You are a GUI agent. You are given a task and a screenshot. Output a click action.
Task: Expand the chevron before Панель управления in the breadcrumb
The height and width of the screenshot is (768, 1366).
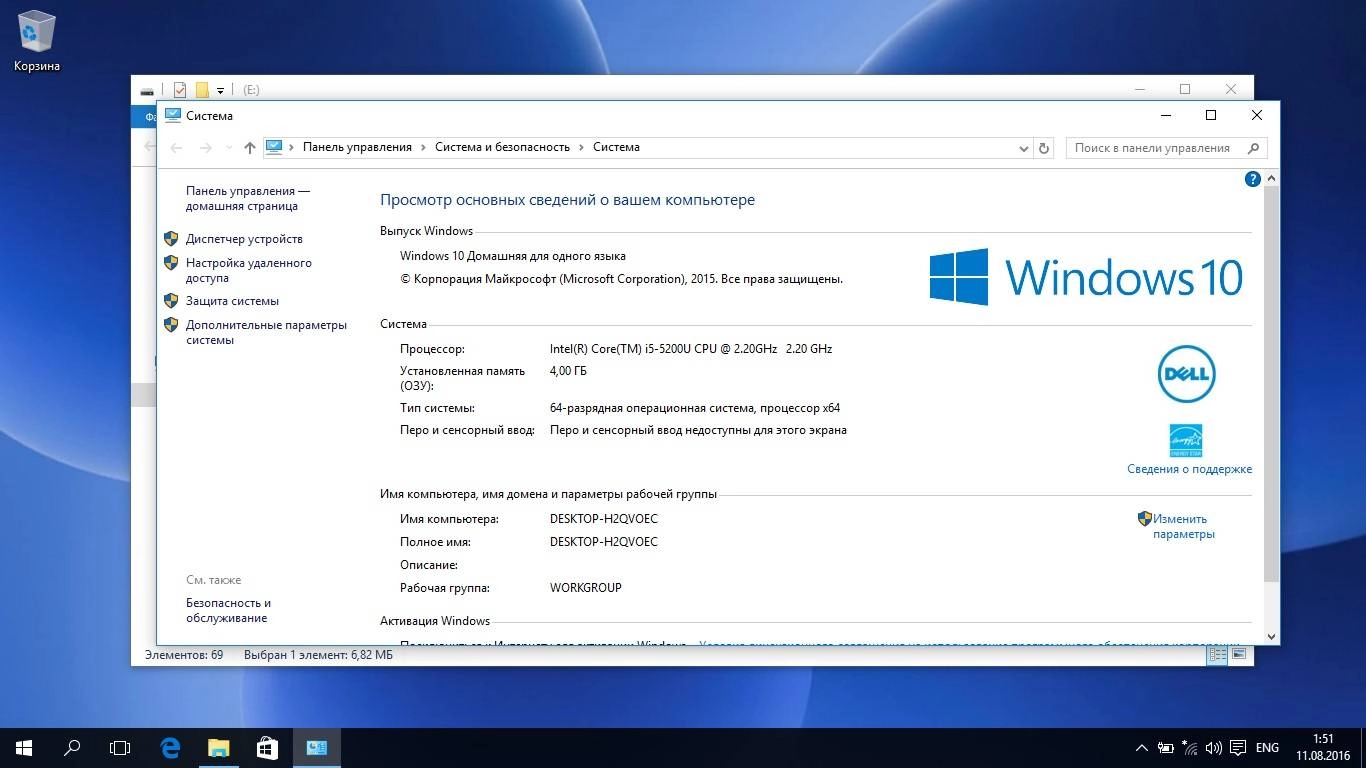[x=292, y=147]
